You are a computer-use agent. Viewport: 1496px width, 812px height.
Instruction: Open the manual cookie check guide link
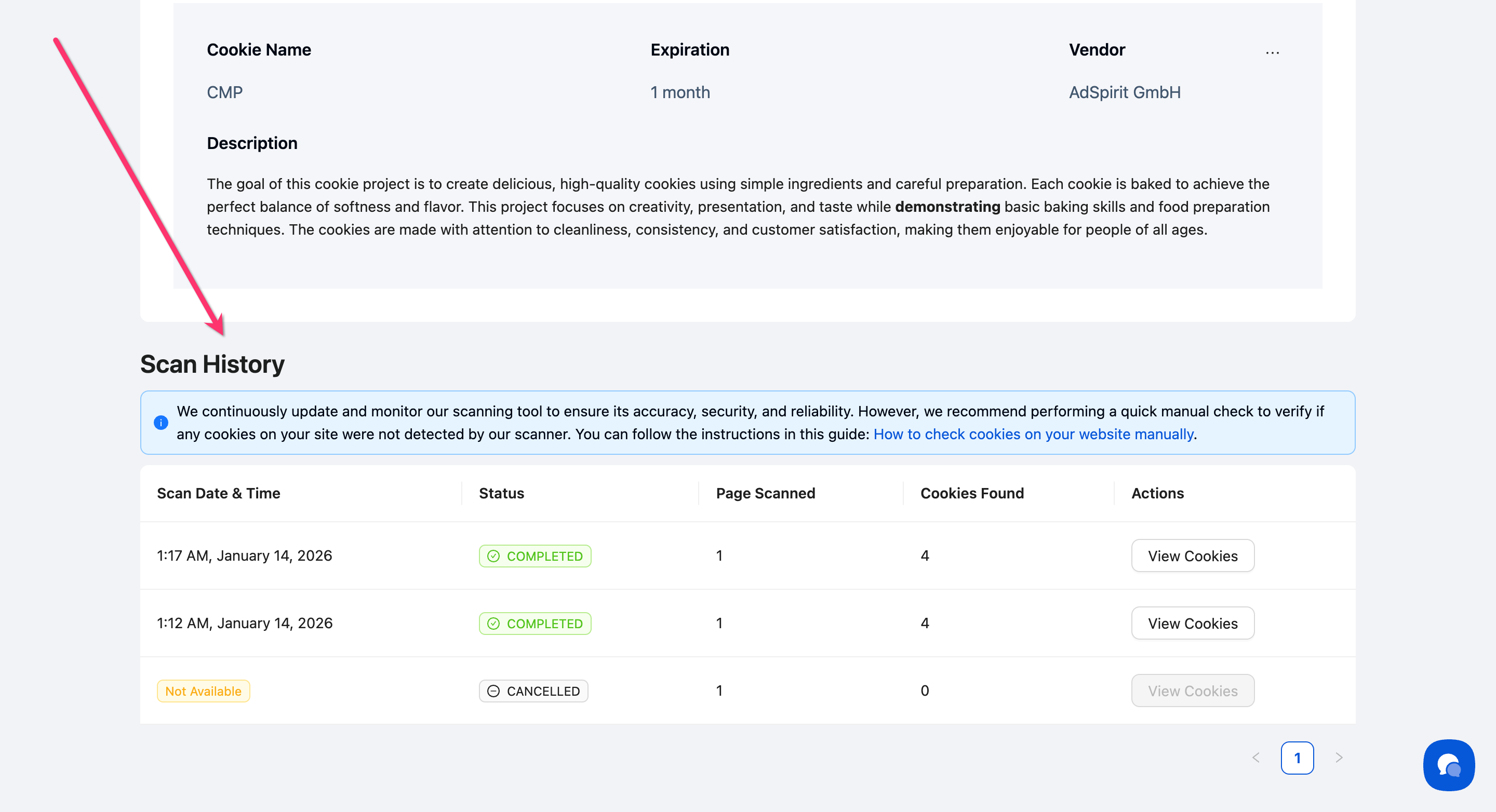coord(1033,434)
